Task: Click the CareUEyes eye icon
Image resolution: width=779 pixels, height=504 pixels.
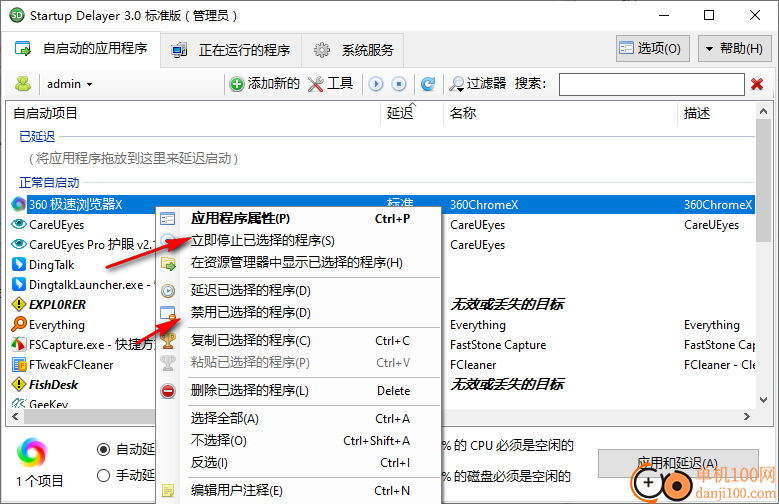Action: click(19, 224)
